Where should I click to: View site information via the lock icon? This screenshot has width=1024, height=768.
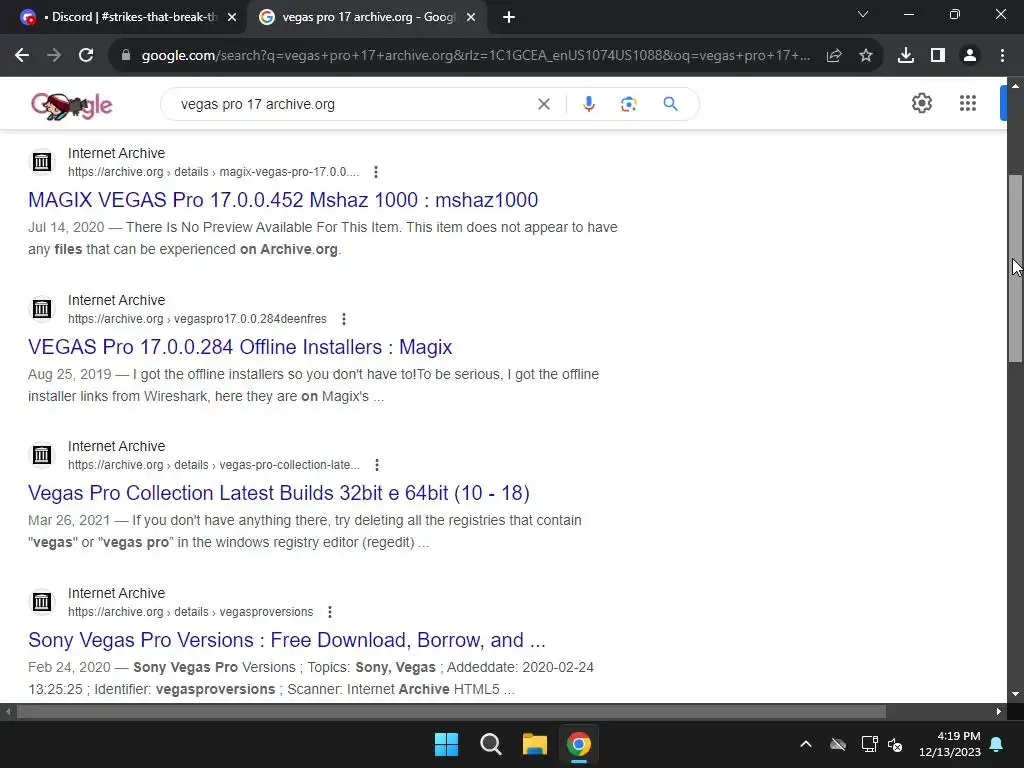126,56
